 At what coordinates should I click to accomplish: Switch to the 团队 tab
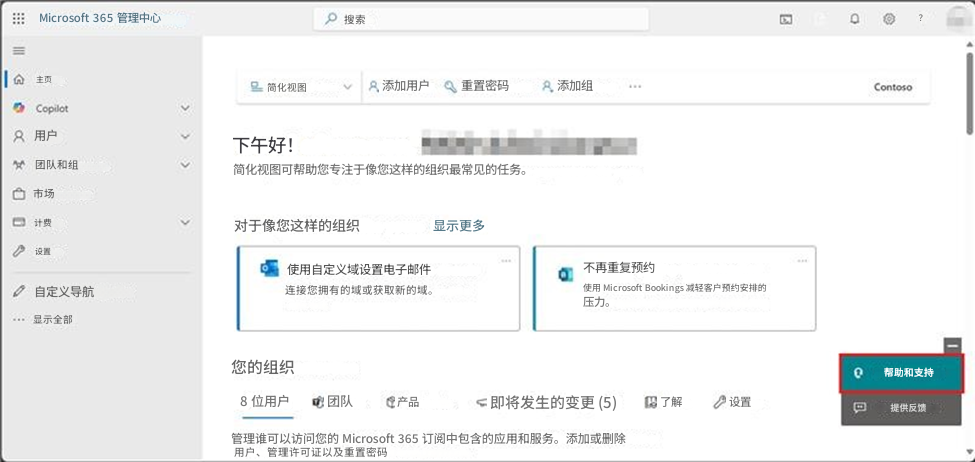[x=333, y=402]
